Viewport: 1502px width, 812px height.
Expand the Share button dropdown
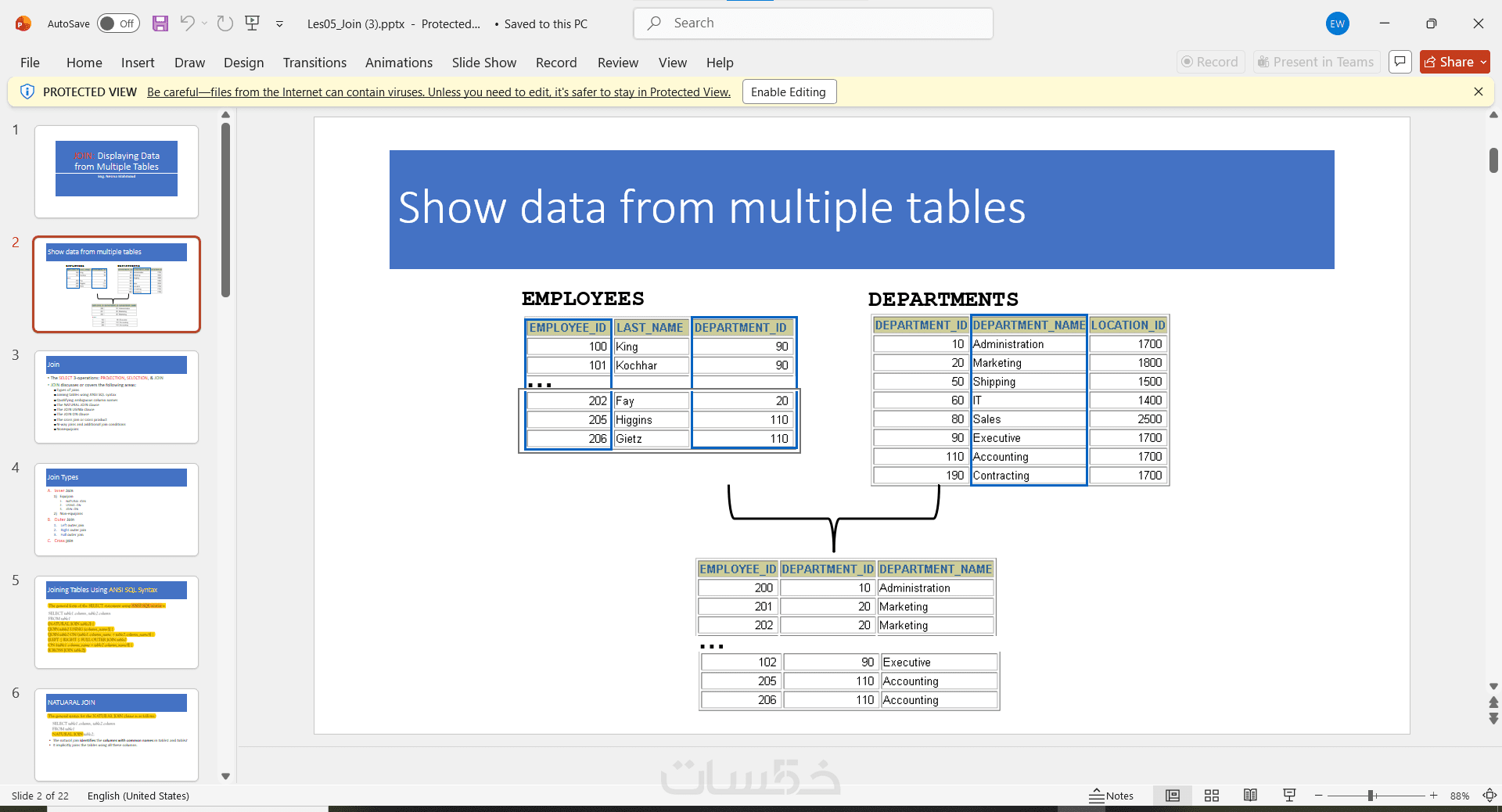tap(1484, 62)
